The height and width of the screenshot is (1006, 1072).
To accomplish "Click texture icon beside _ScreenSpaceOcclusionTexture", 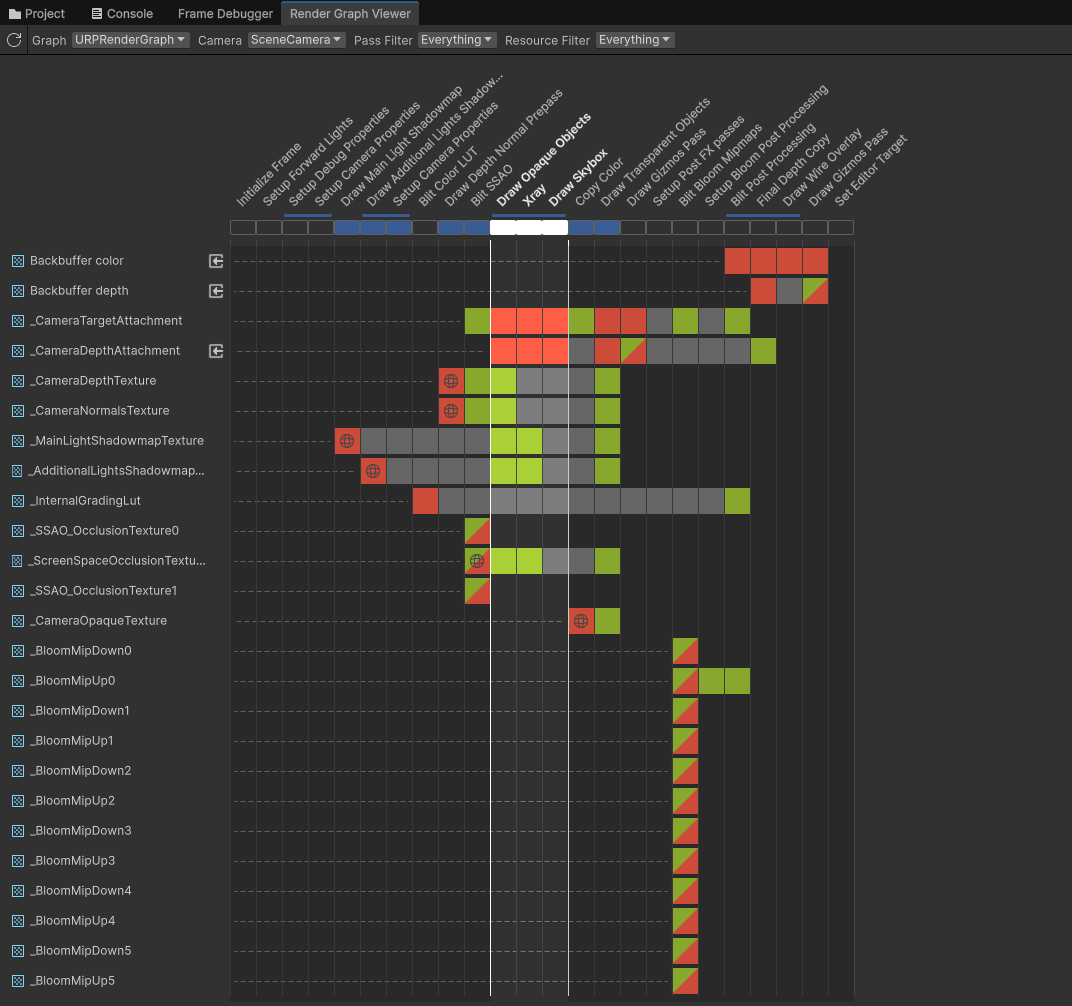I will 18,561.
